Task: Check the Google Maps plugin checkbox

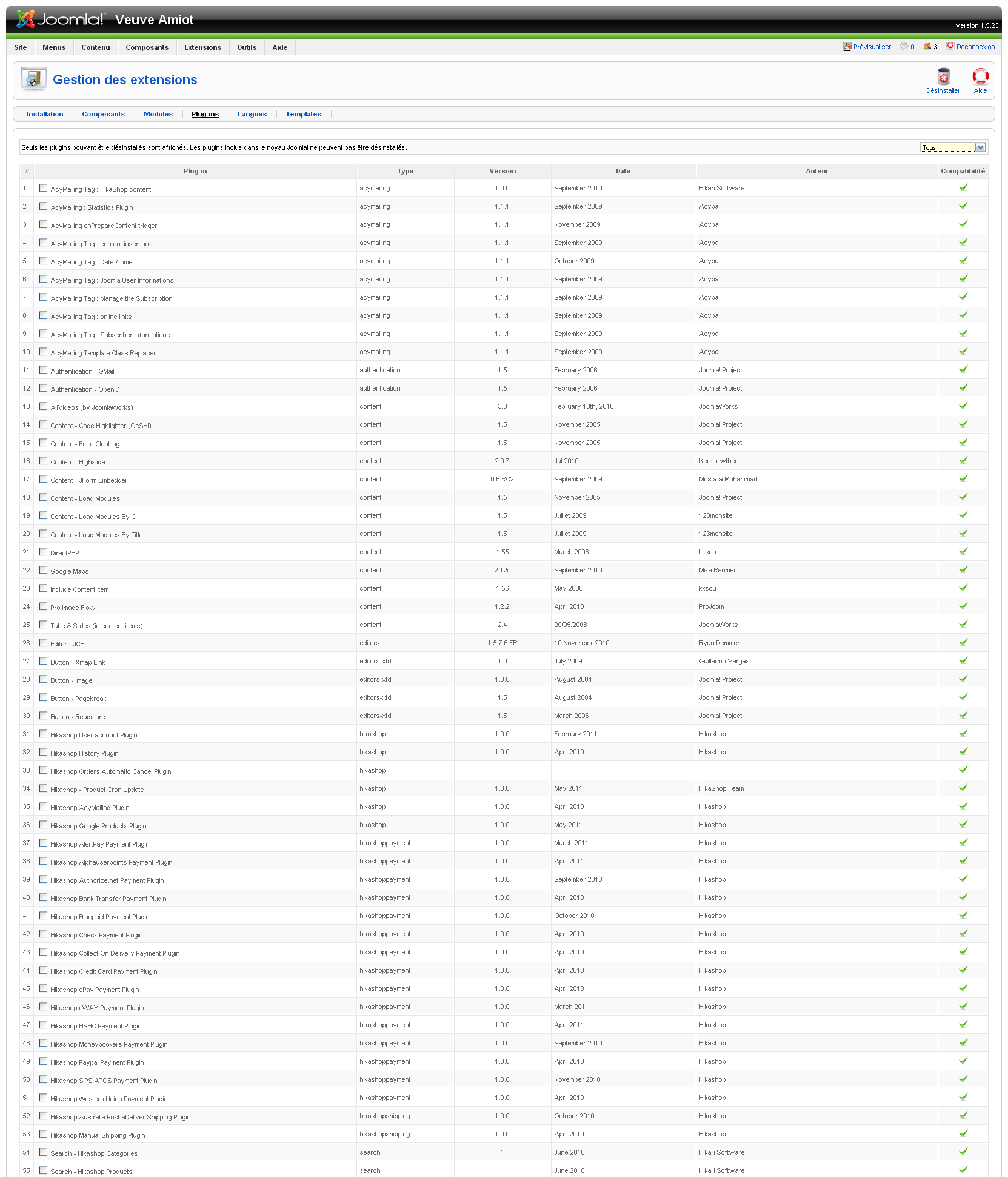Action: pyautogui.click(x=43, y=570)
